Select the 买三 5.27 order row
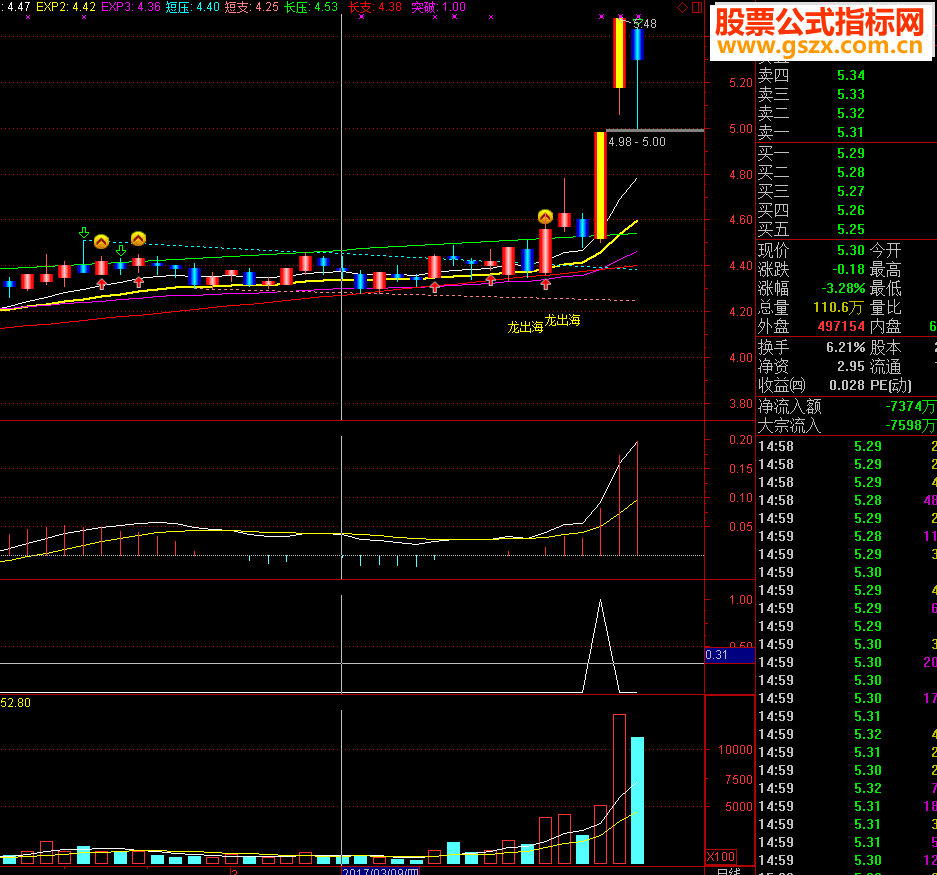The image size is (937, 875). (x=846, y=191)
